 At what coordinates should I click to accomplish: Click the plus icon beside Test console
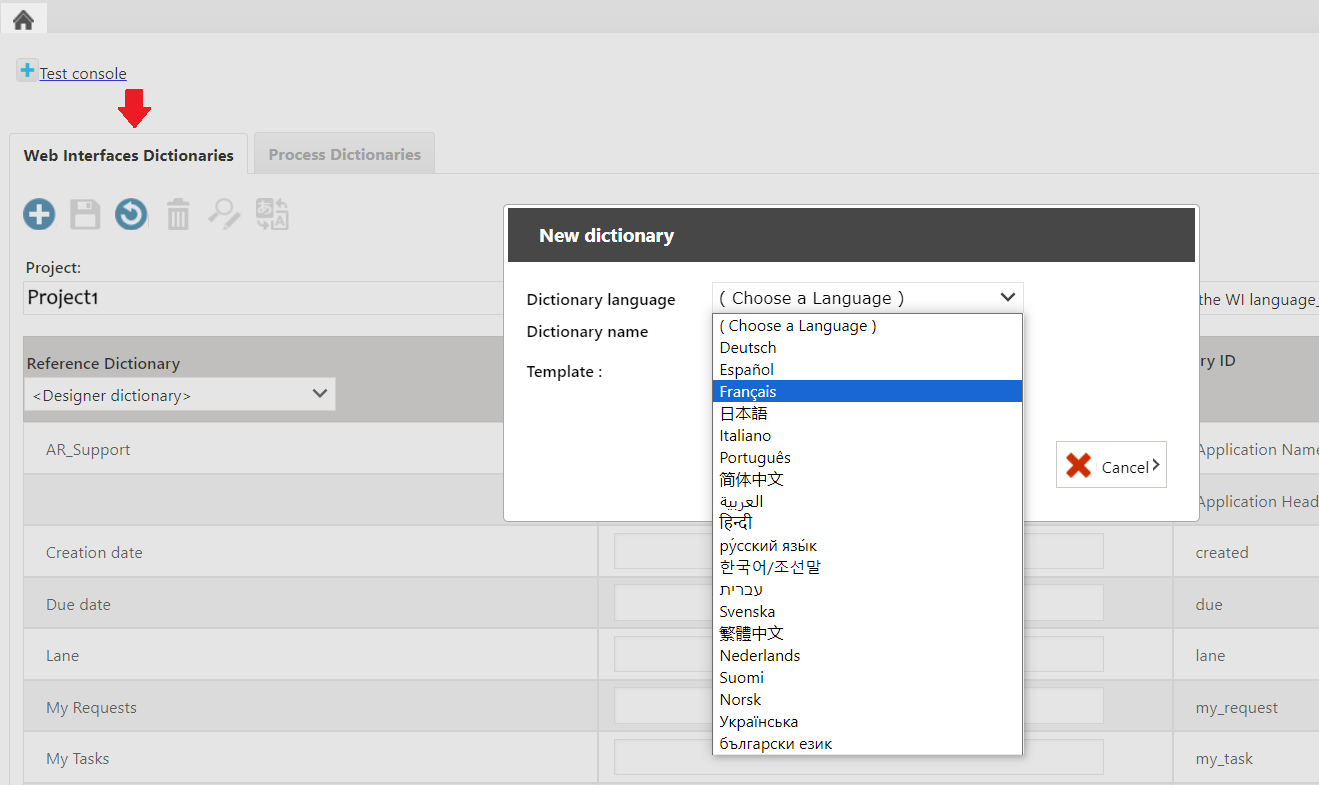[27, 71]
